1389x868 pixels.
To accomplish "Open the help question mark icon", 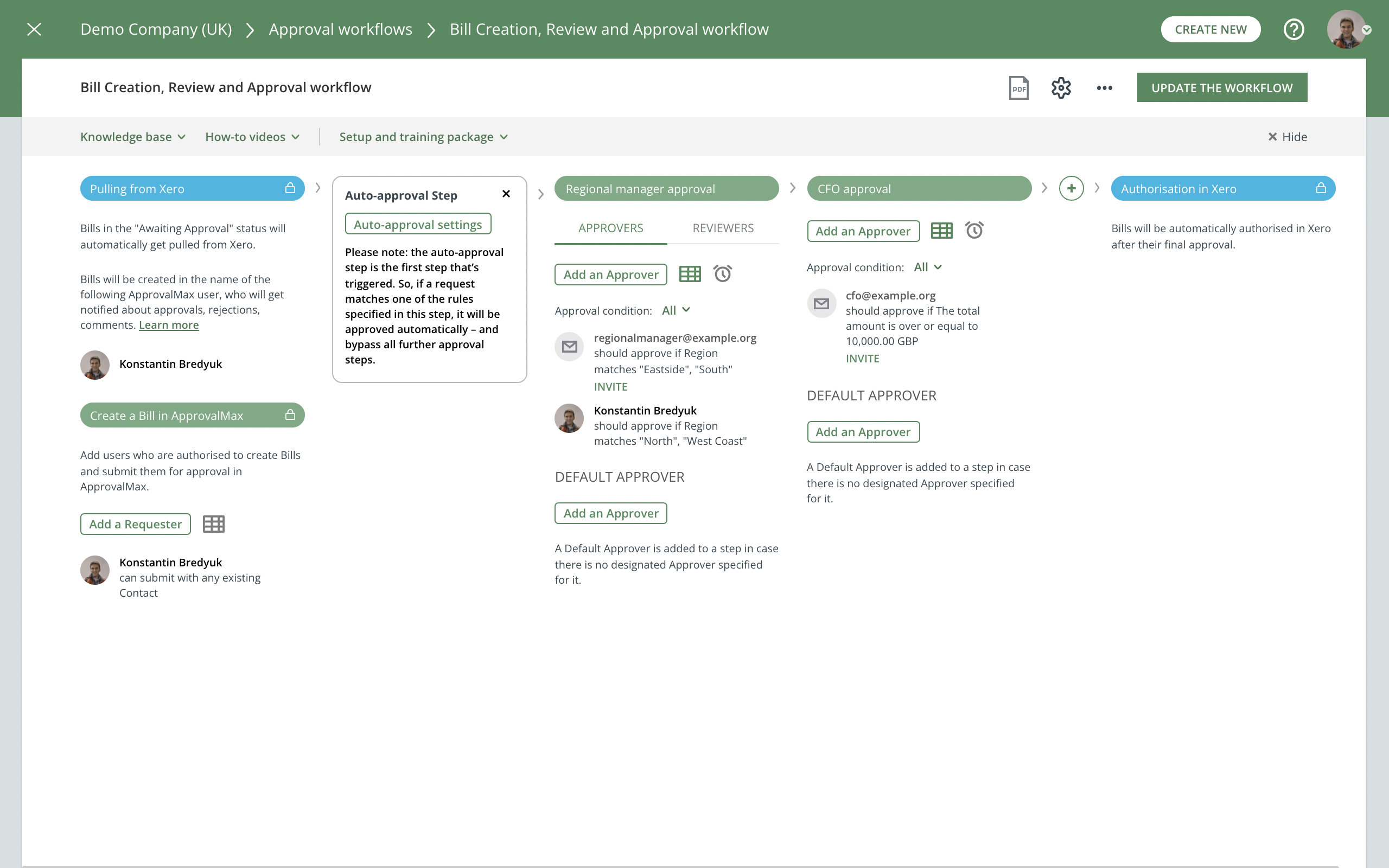I will [1294, 29].
